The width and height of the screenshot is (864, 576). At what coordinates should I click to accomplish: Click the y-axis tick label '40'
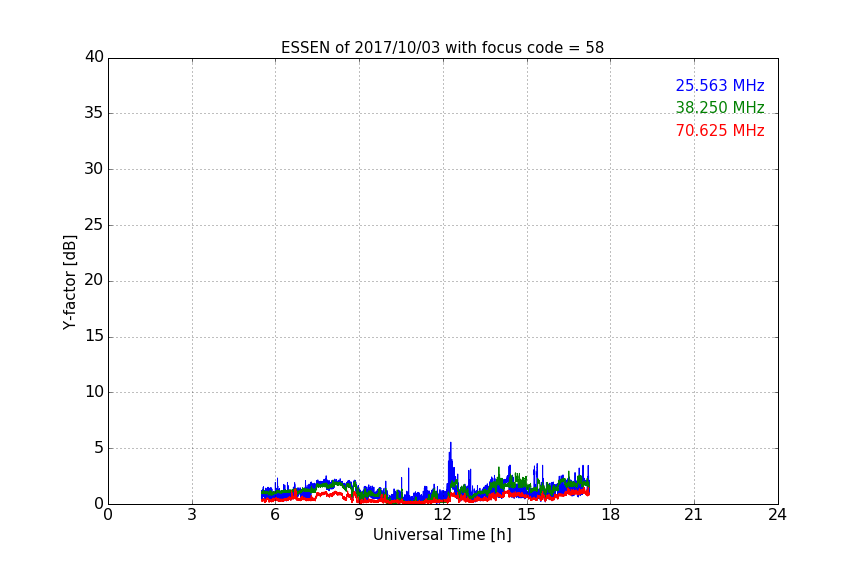click(x=94, y=57)
